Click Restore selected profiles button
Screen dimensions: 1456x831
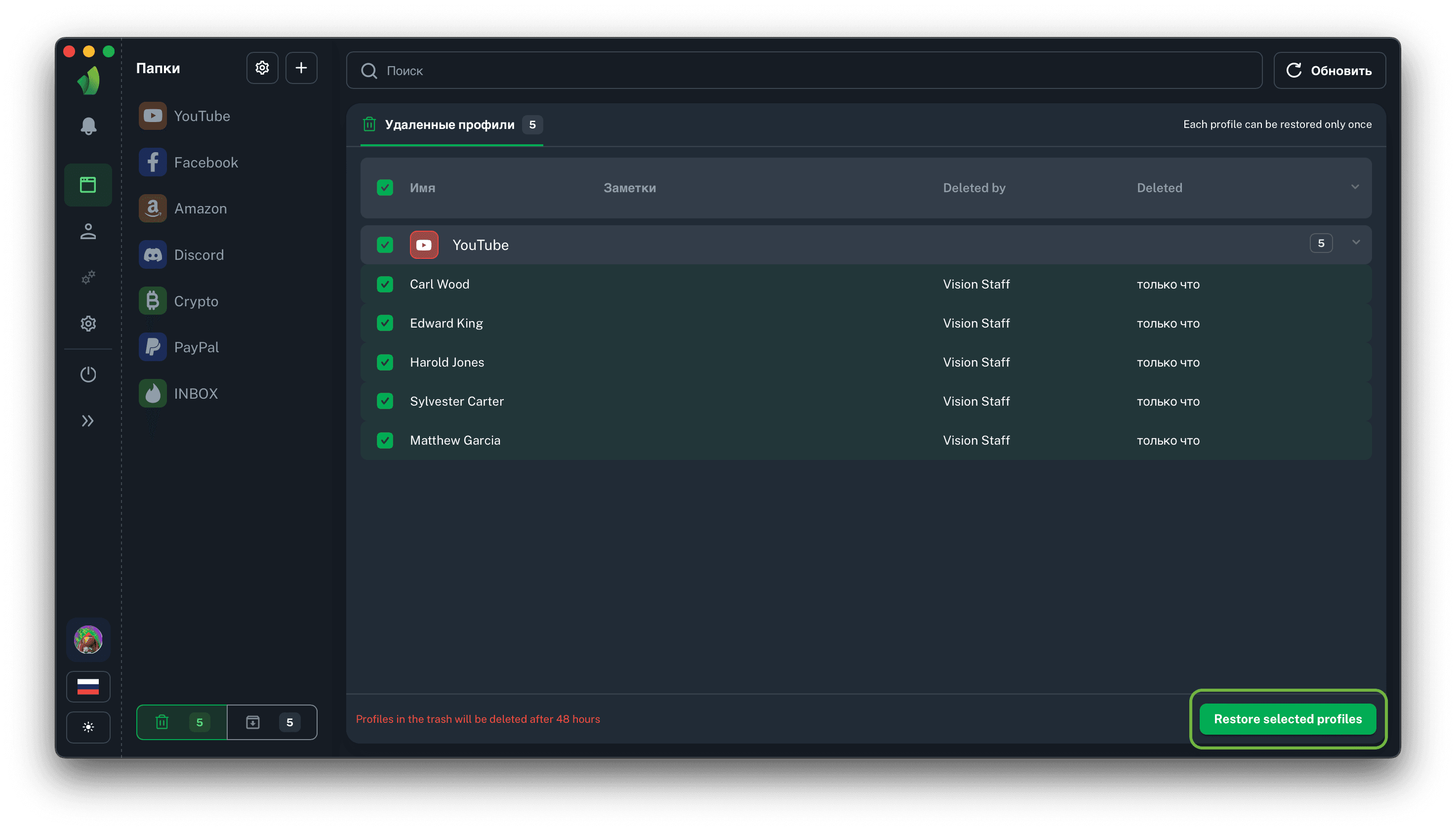tap(1287, 718)
